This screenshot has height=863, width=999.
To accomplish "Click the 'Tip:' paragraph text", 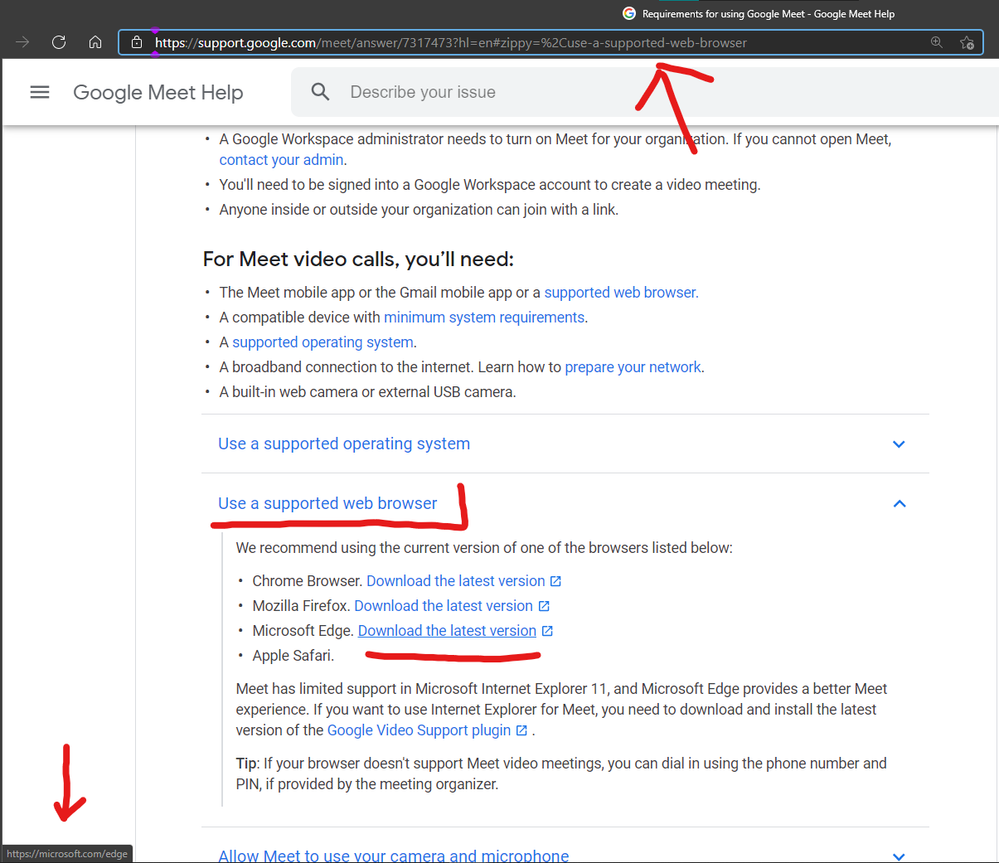I will pos(561,773).
